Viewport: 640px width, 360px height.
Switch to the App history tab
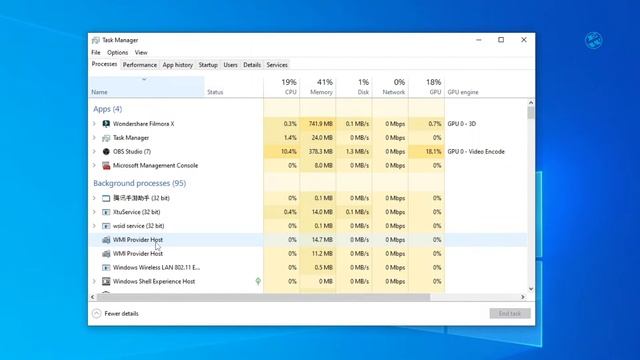(178, 65)
